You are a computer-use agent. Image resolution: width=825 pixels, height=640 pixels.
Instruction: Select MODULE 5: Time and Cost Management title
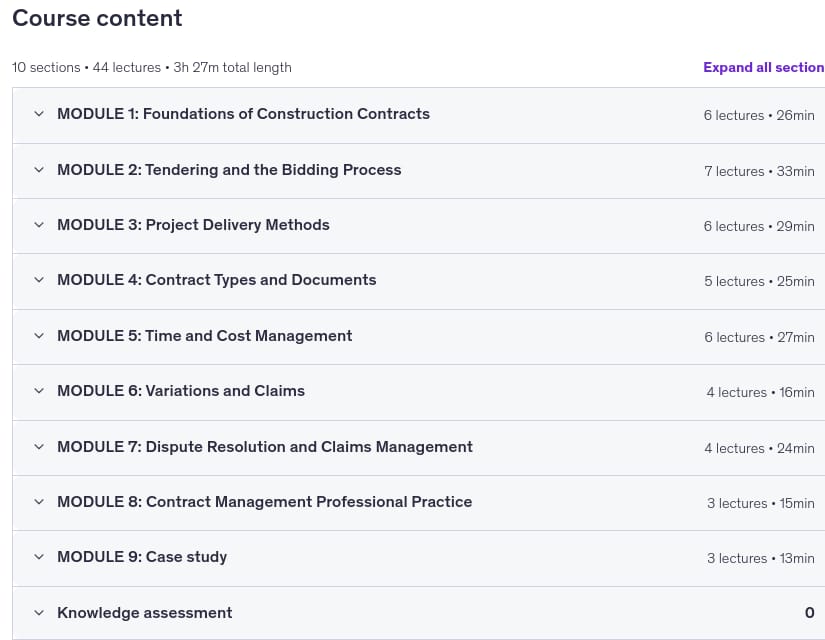[x=205, y=336]
